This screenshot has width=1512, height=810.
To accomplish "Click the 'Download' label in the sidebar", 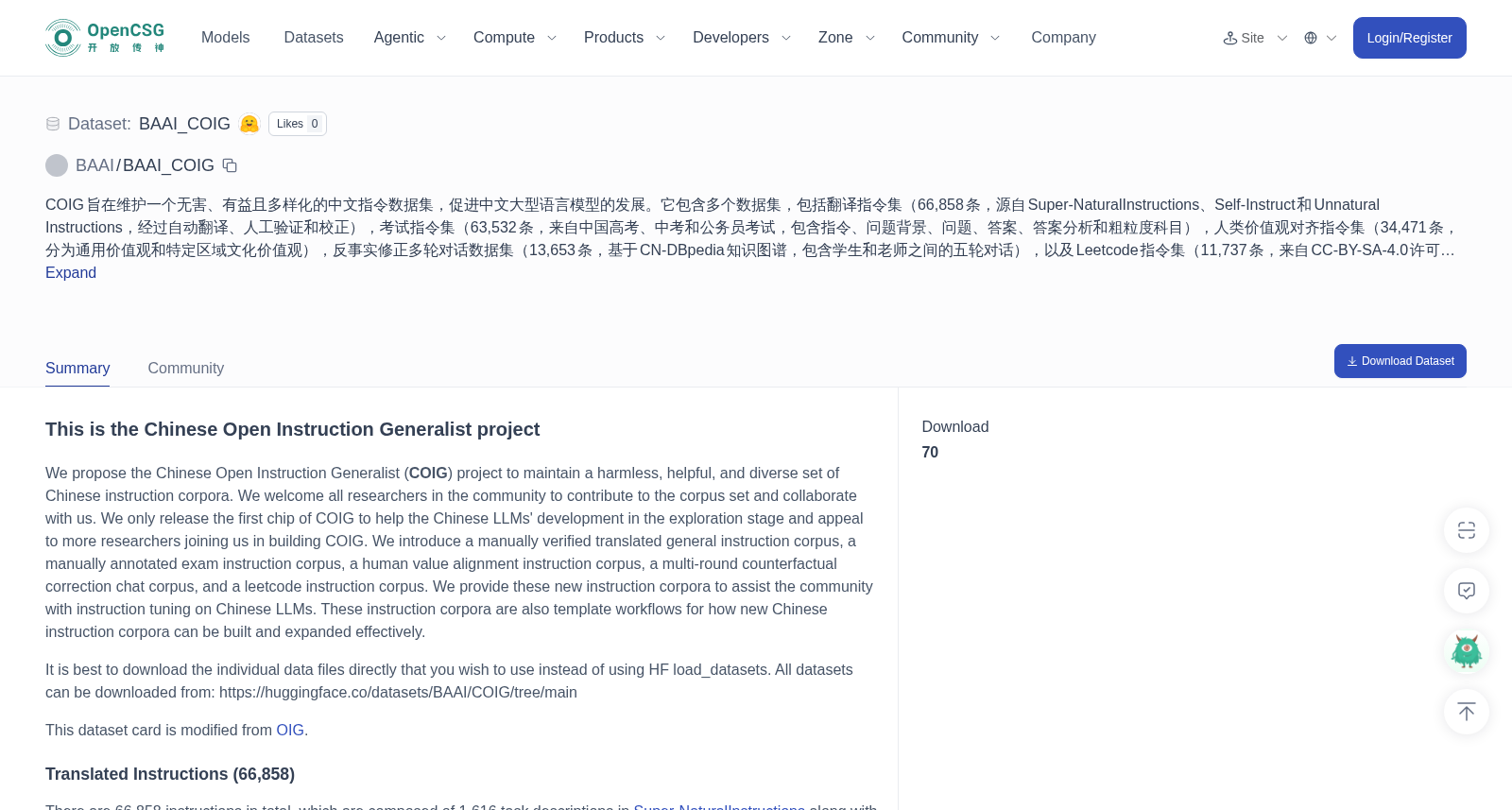I will (x=955, y=427).
